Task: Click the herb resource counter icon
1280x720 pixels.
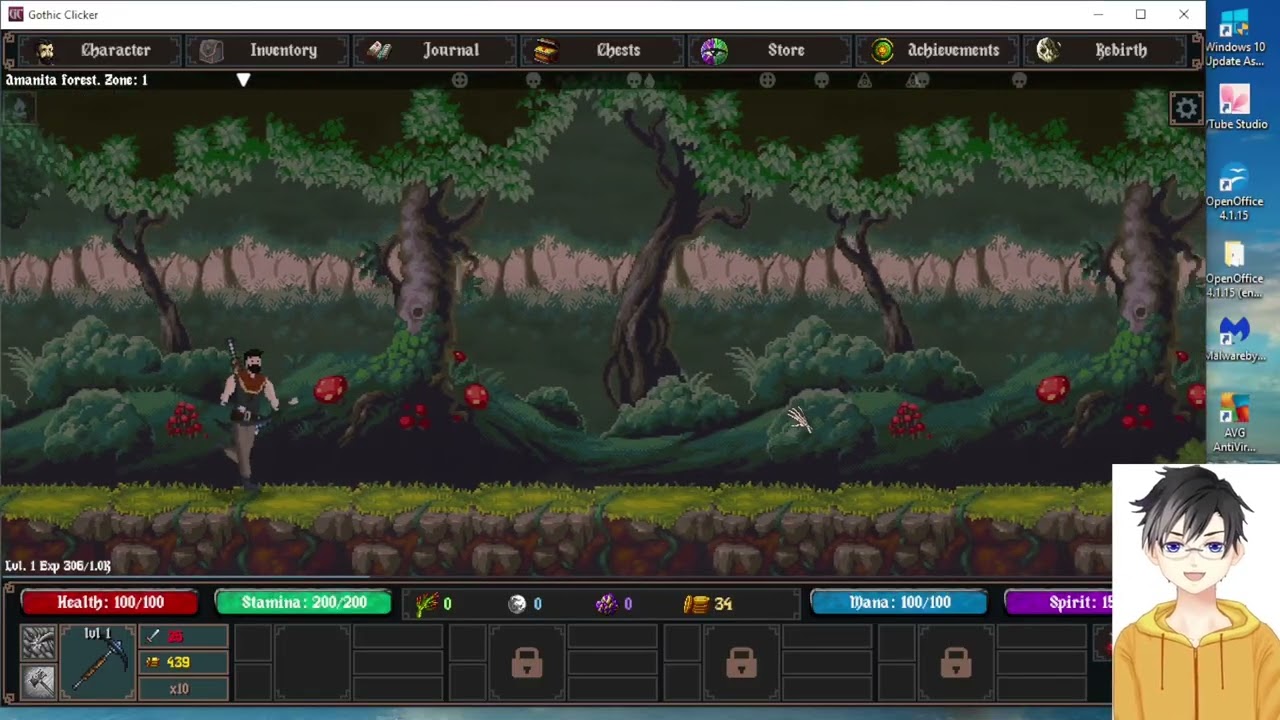Action: [427, 603]
